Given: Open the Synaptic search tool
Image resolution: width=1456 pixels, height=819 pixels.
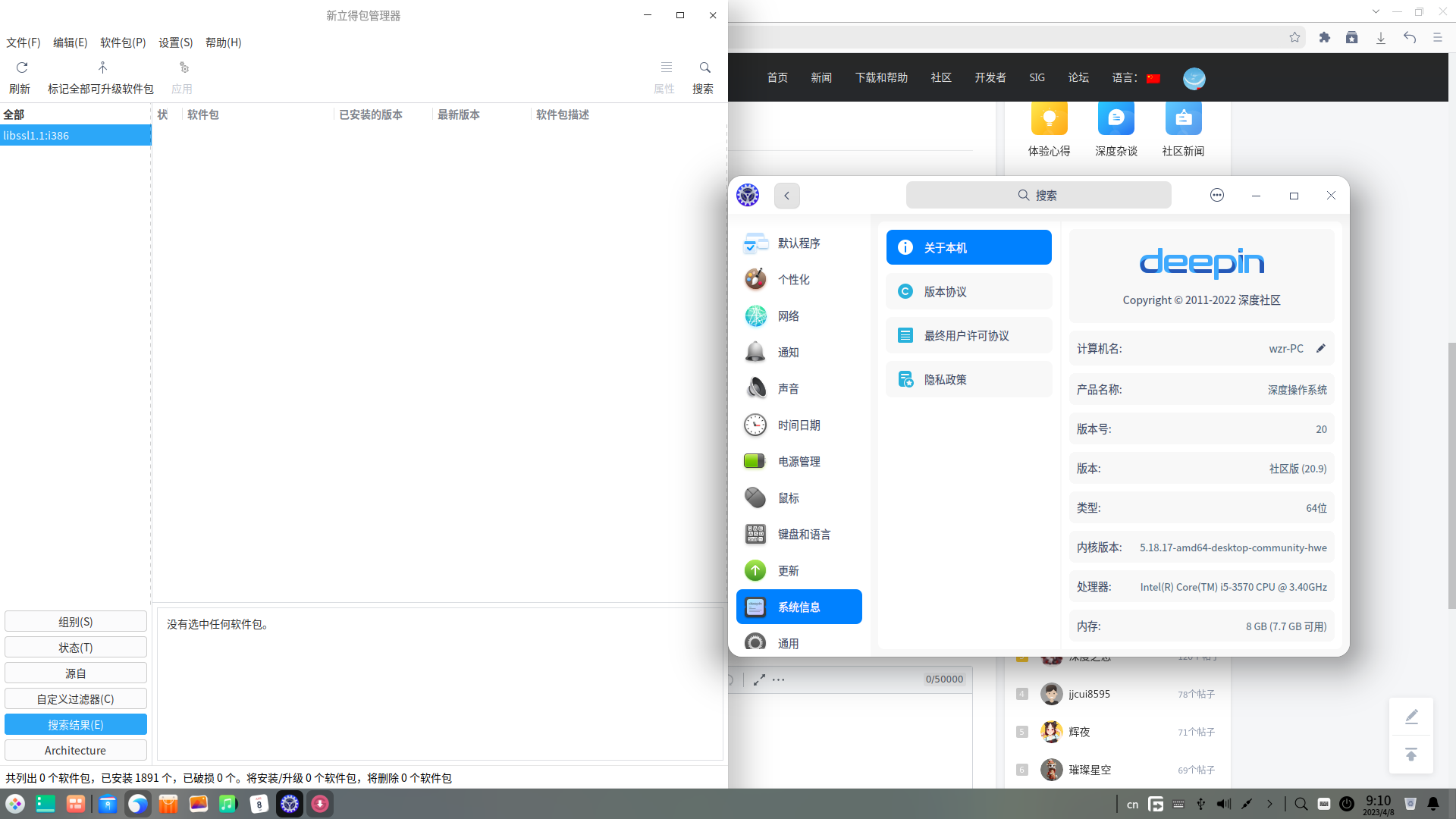Looking at the screenshot, I should click(704, 68).
